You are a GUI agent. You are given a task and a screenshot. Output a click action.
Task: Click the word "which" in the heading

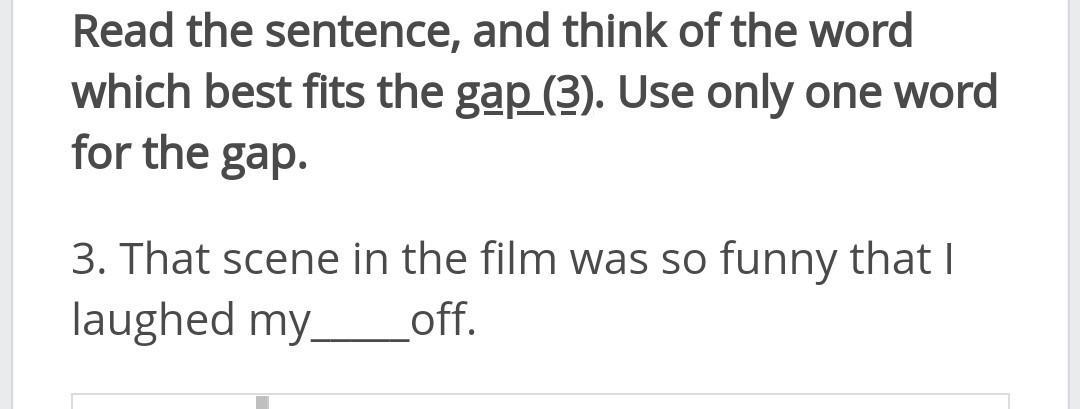click(x=132, y=93)
